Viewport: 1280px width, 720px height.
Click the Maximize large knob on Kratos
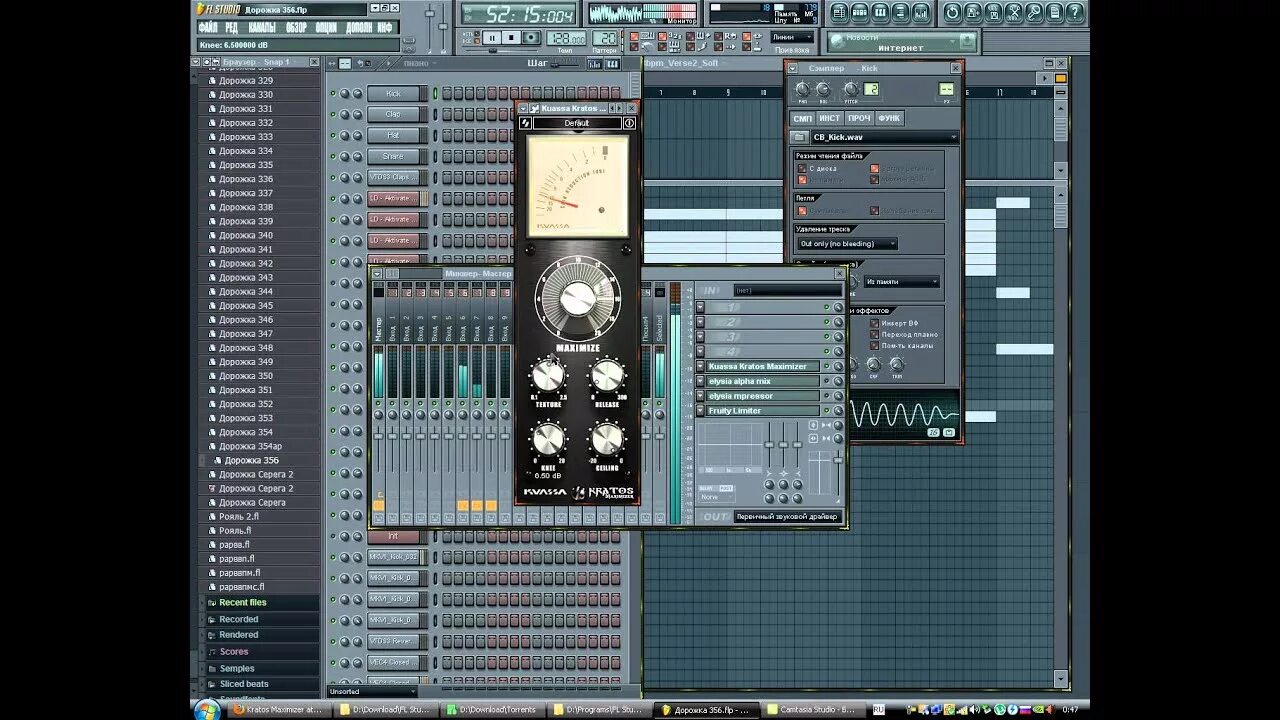coord(578,298)
